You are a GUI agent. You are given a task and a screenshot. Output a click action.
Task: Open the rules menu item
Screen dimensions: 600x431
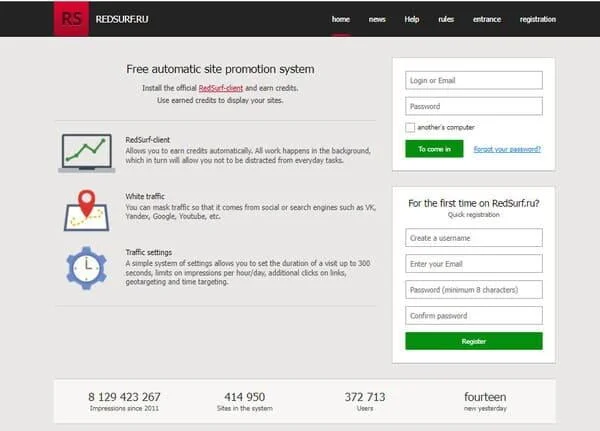coord(446,19)
